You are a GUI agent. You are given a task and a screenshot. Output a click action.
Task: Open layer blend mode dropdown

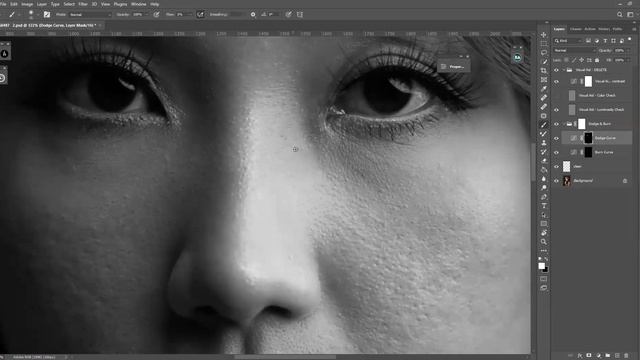click(x=574, y=50)
